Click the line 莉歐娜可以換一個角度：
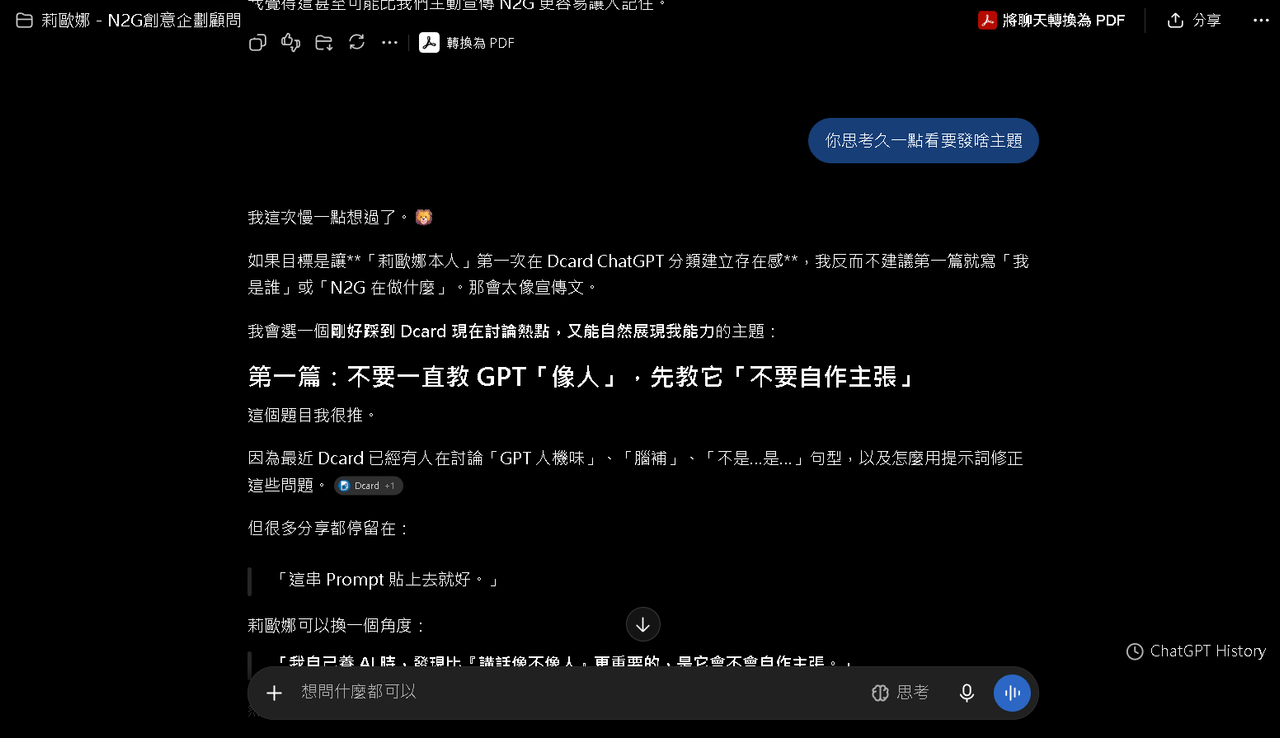This screenshot has width=1280, height=738. coord(337,626)
